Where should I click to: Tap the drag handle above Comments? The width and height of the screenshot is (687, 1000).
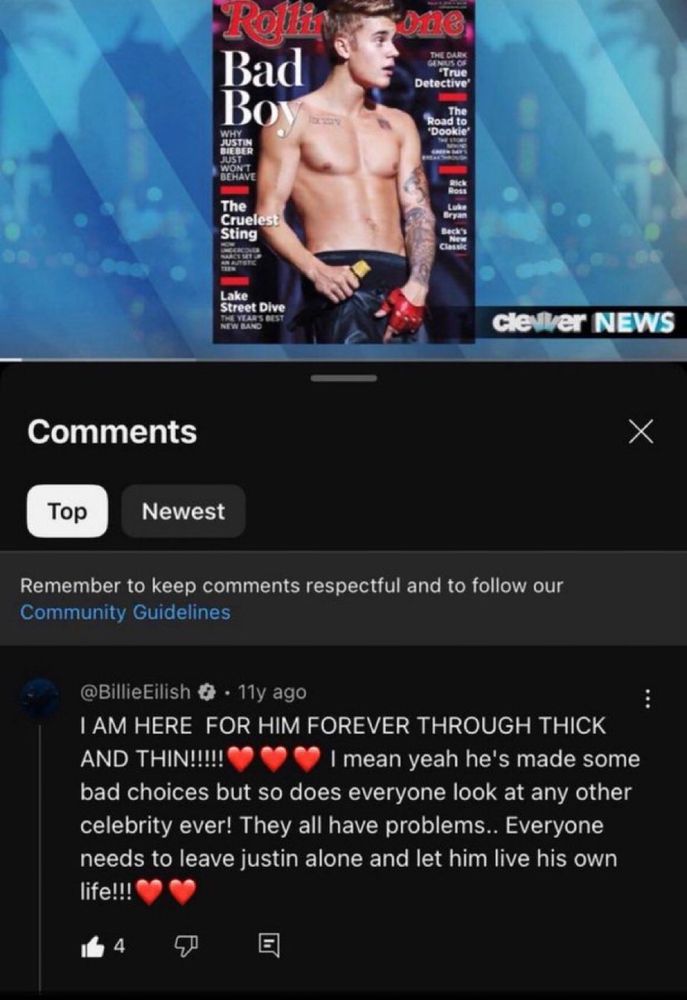pos(344,378)
